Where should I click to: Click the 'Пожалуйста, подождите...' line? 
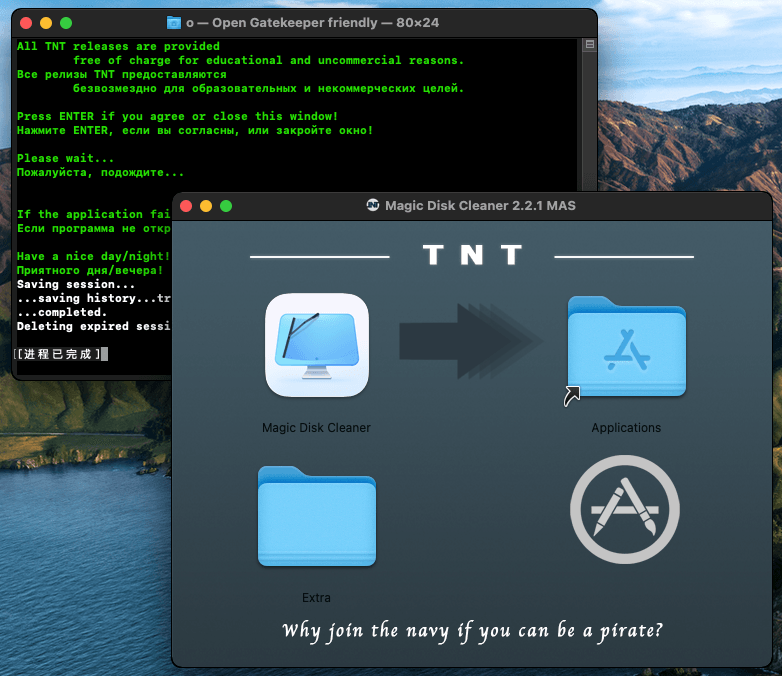pos(100,172)
